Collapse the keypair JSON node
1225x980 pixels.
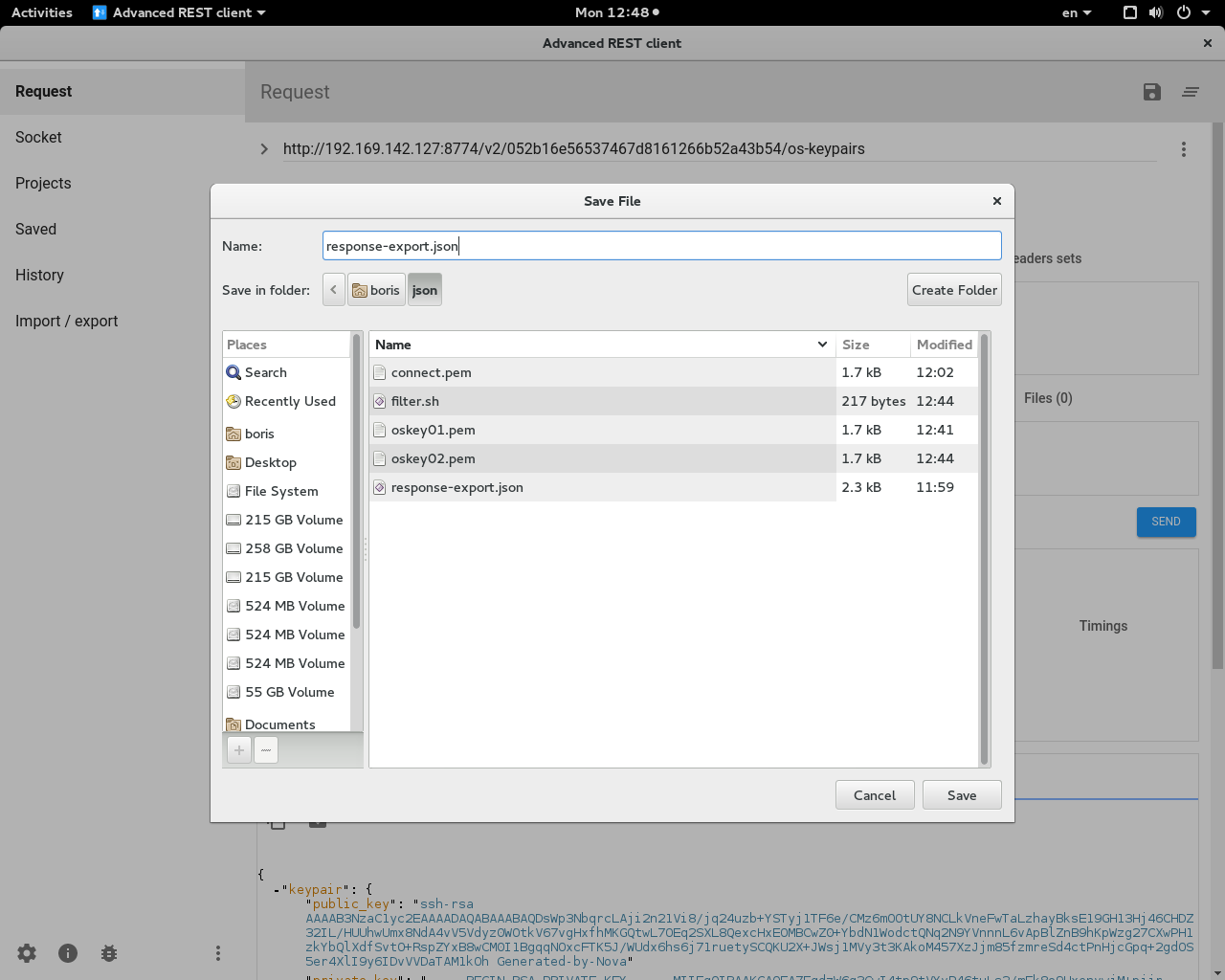[x=276, y=890]
